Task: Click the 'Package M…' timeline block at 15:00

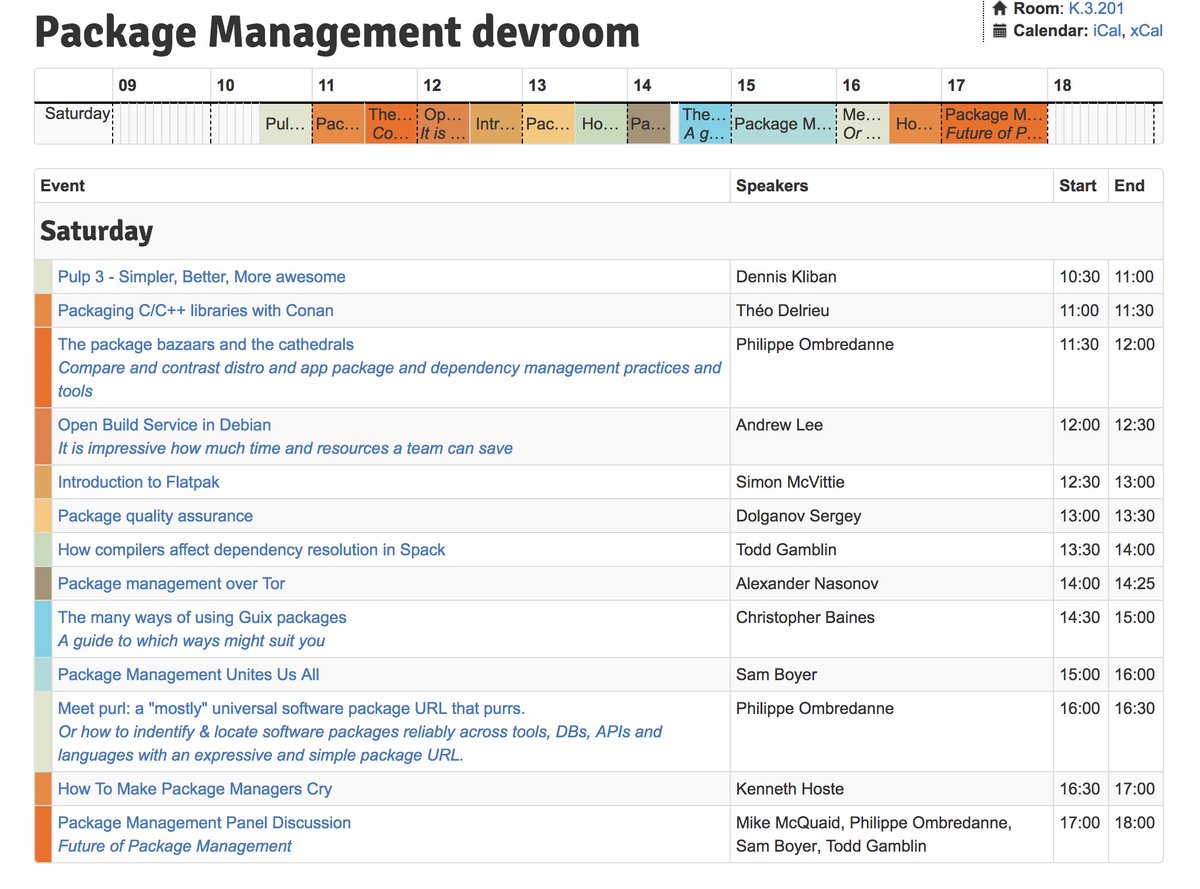Action: coord(784,124)
